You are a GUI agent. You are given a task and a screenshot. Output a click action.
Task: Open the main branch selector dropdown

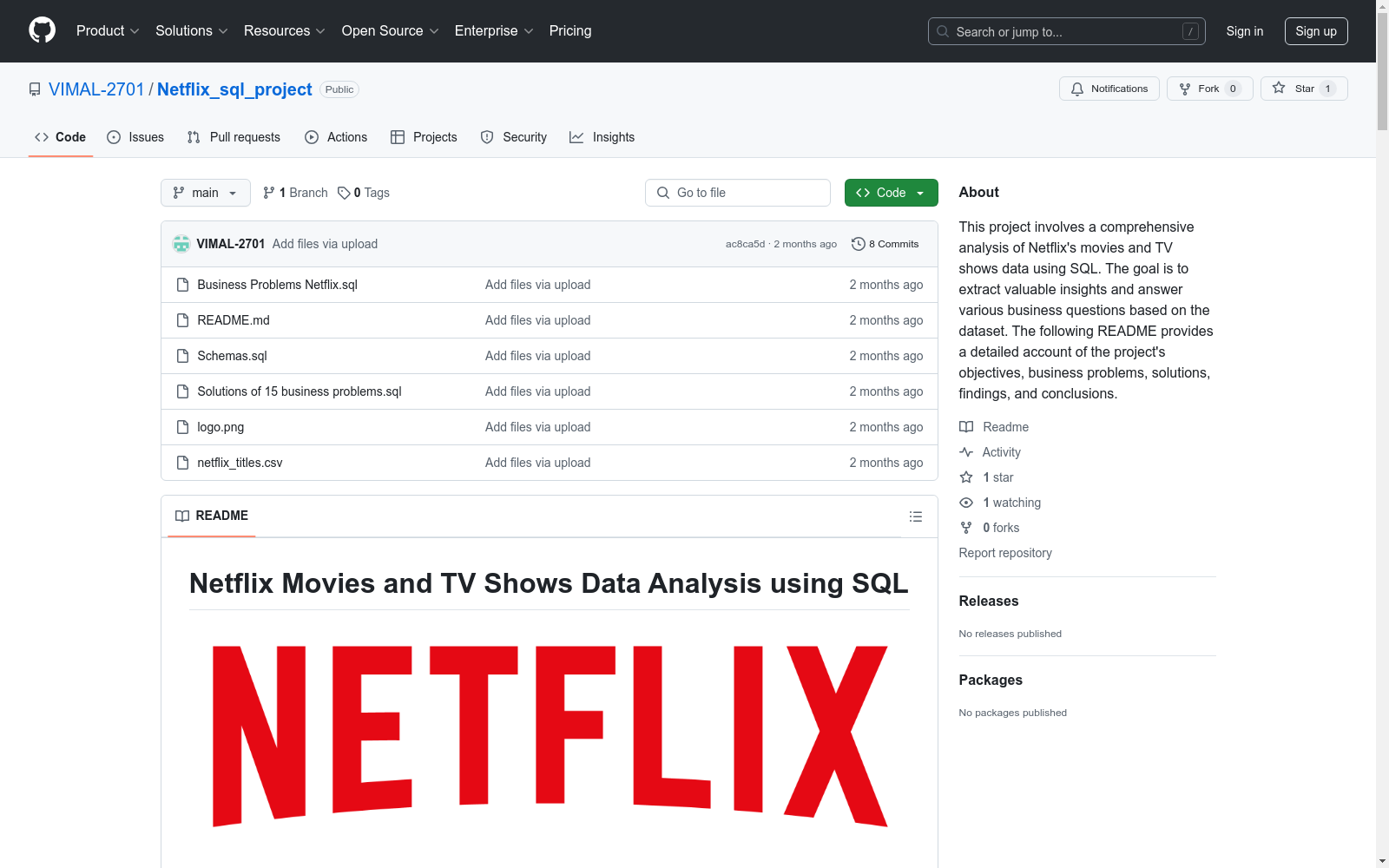tap(206, 193)
